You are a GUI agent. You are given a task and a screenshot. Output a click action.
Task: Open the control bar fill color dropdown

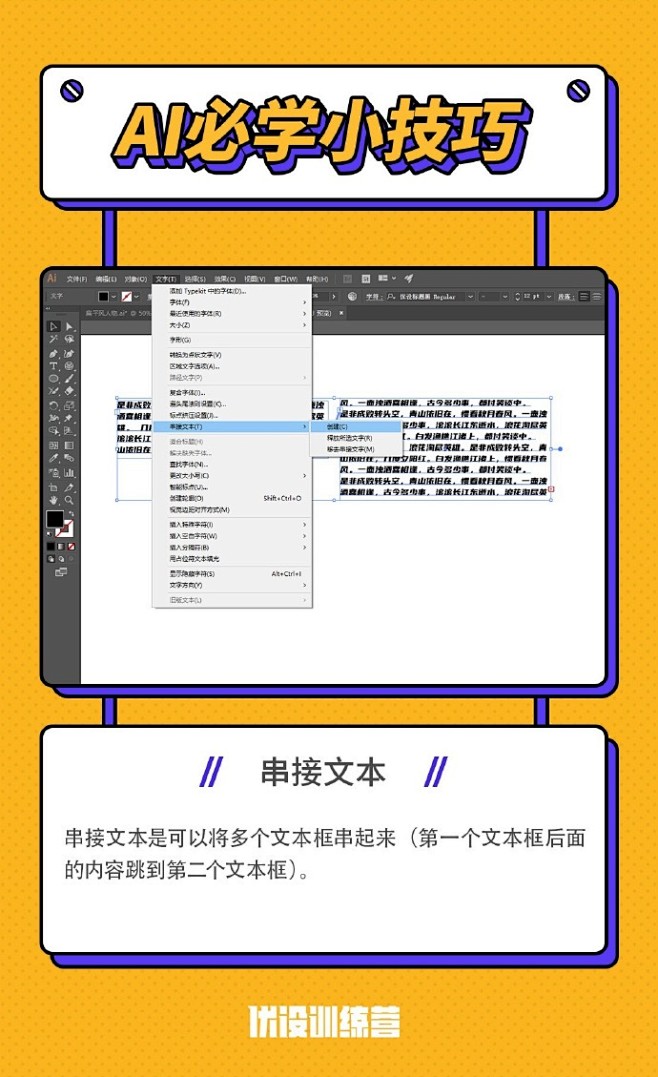pyautogui.click(x=114, y=297)
